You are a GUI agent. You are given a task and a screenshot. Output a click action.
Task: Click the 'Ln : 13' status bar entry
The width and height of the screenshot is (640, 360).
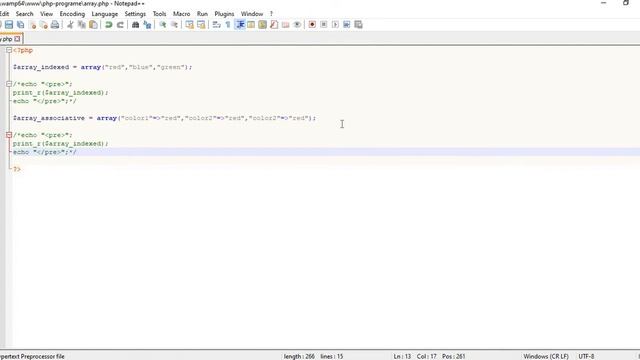pos(402,356)
